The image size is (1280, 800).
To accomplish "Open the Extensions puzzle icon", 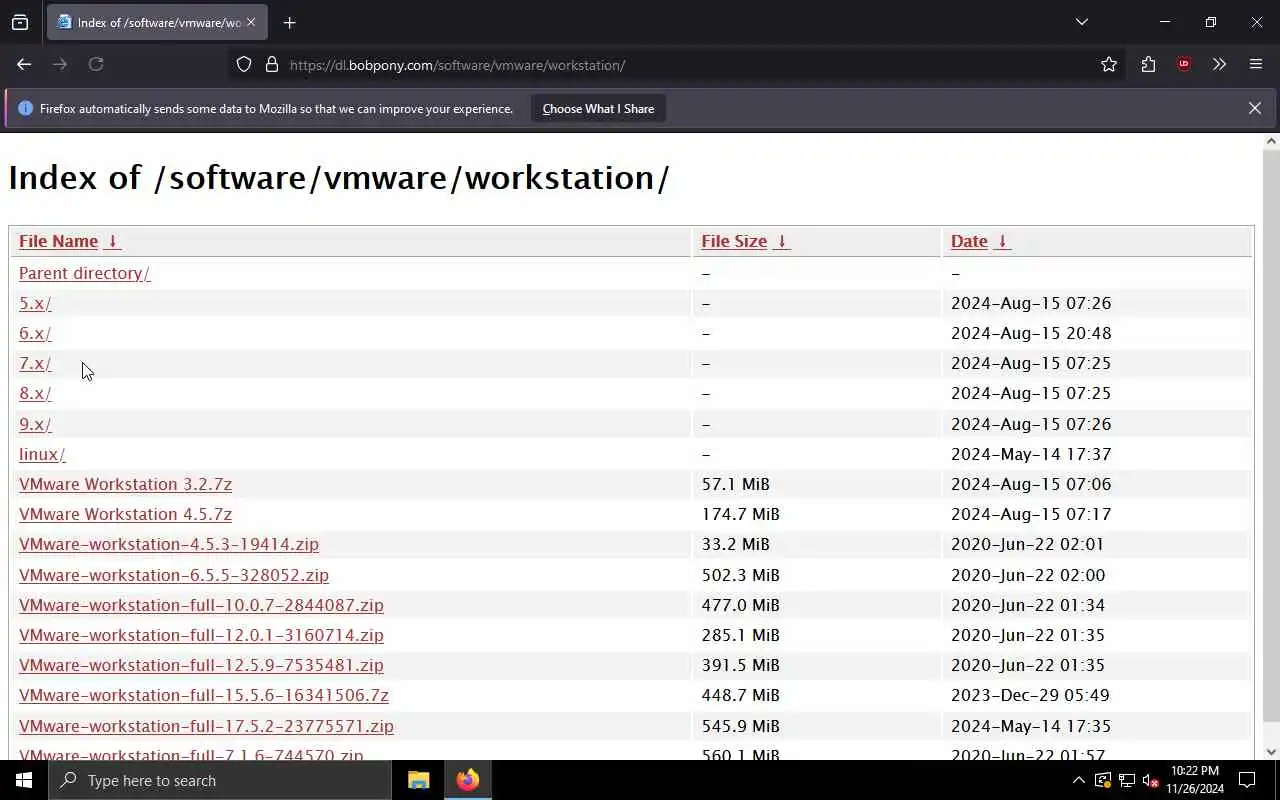I will pyautogui.click(x=1148, y=65).
